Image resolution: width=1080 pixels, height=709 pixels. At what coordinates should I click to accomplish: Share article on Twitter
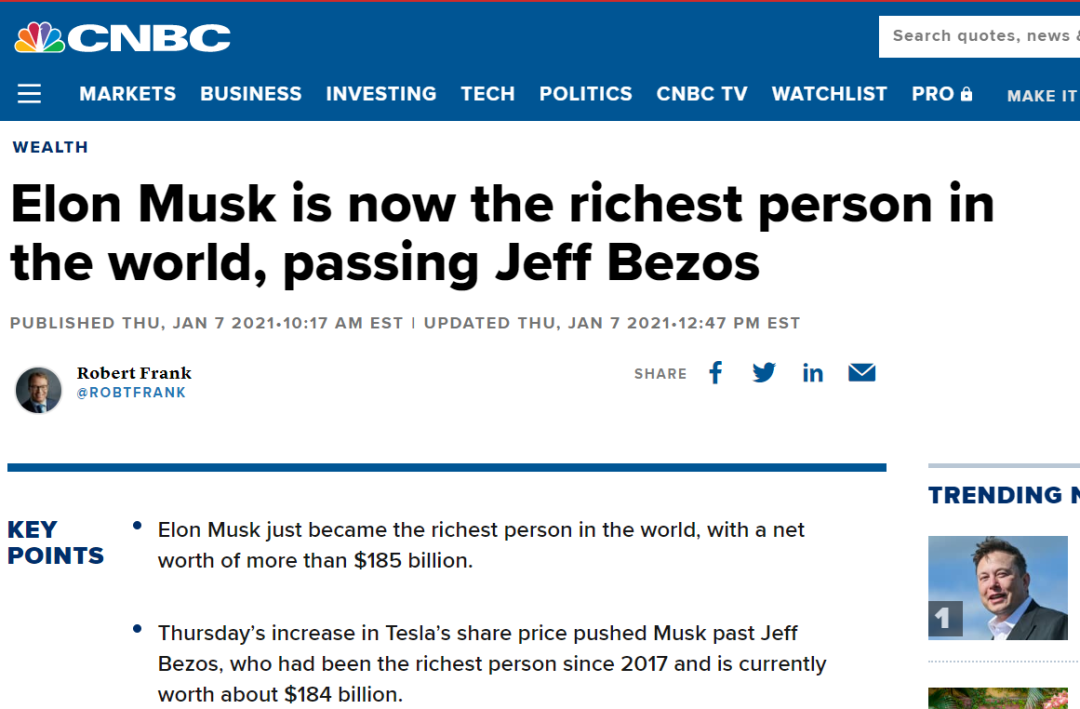(x=764, y=373)
